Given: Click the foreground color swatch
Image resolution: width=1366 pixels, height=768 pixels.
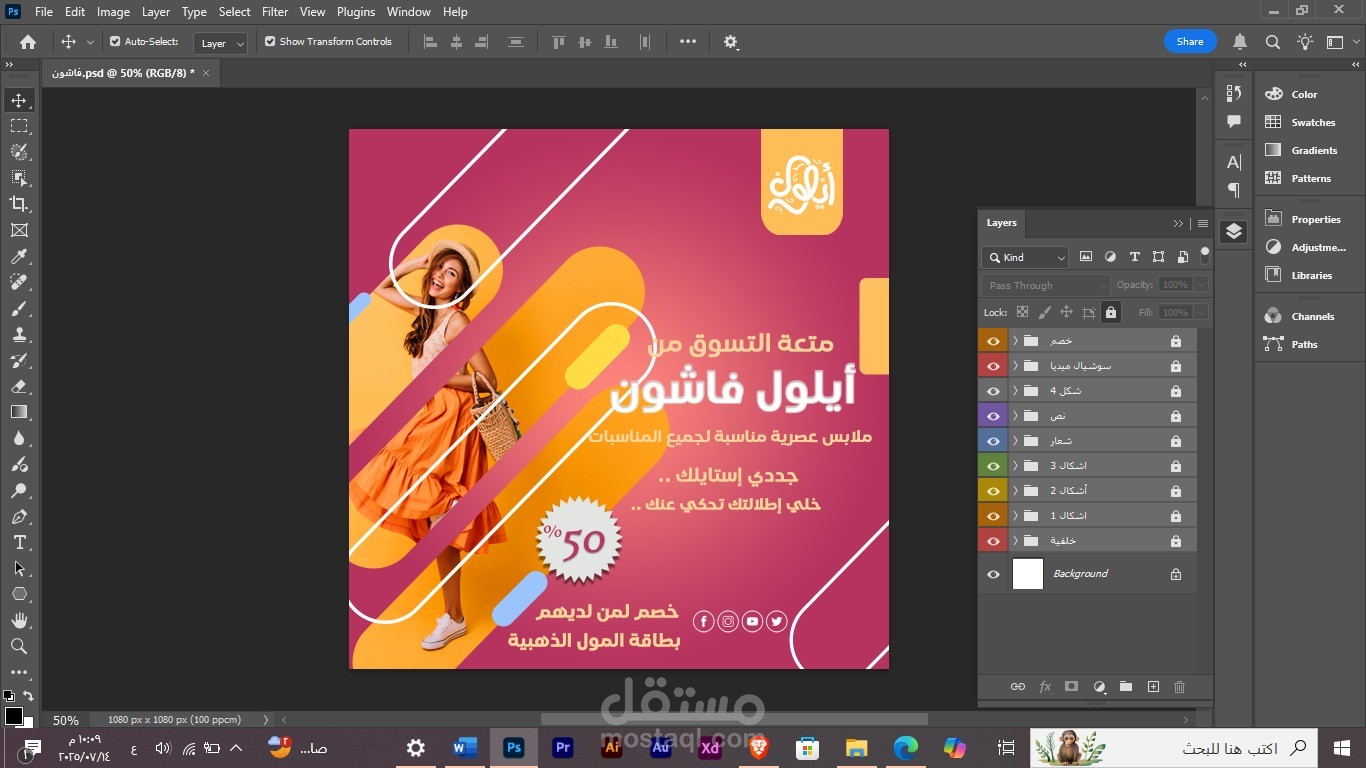Looking at the screenshot, I should pos(14,716).
